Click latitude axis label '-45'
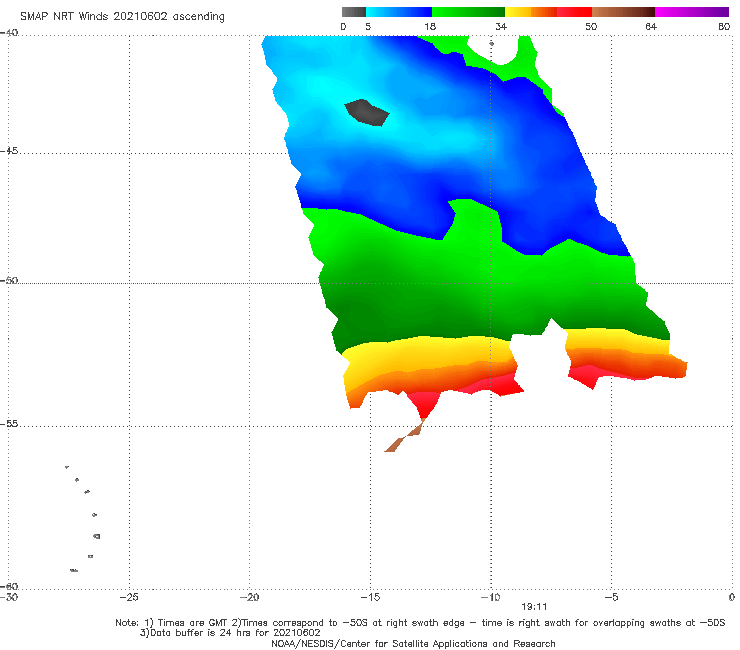Viewport: 740px width, 650px height. (9, 151)
